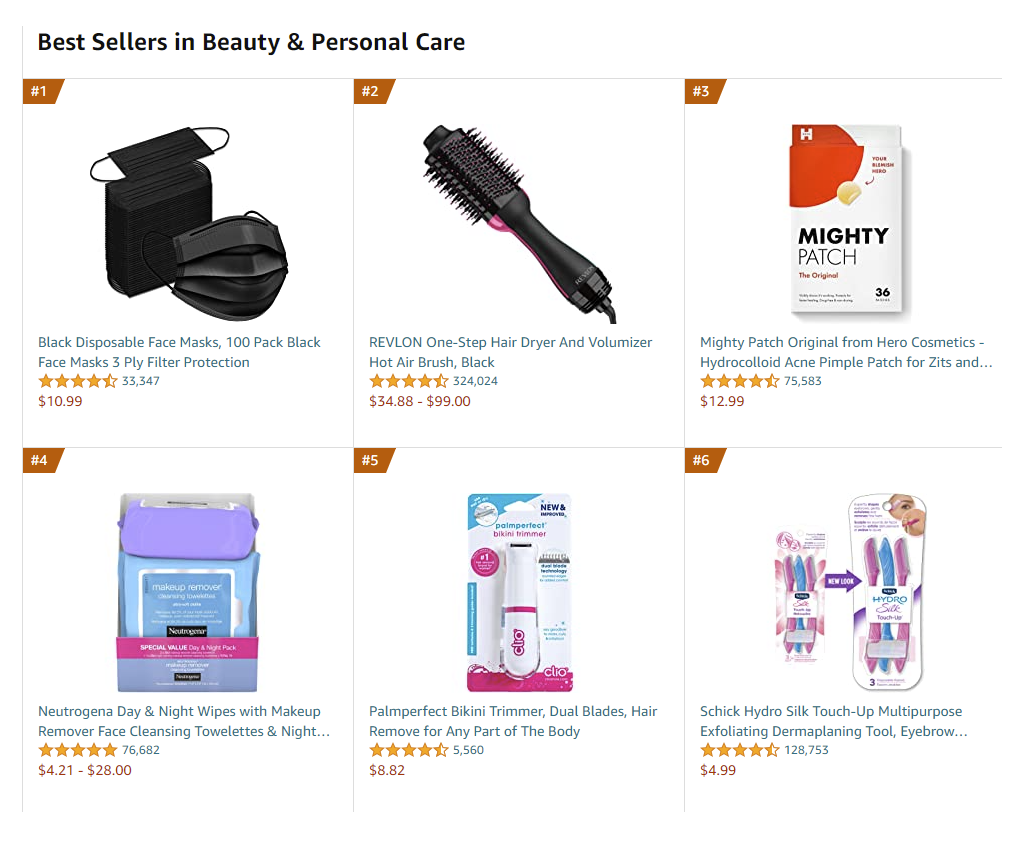Click the $34.88 - $99.00 price range

click(419, 401)
